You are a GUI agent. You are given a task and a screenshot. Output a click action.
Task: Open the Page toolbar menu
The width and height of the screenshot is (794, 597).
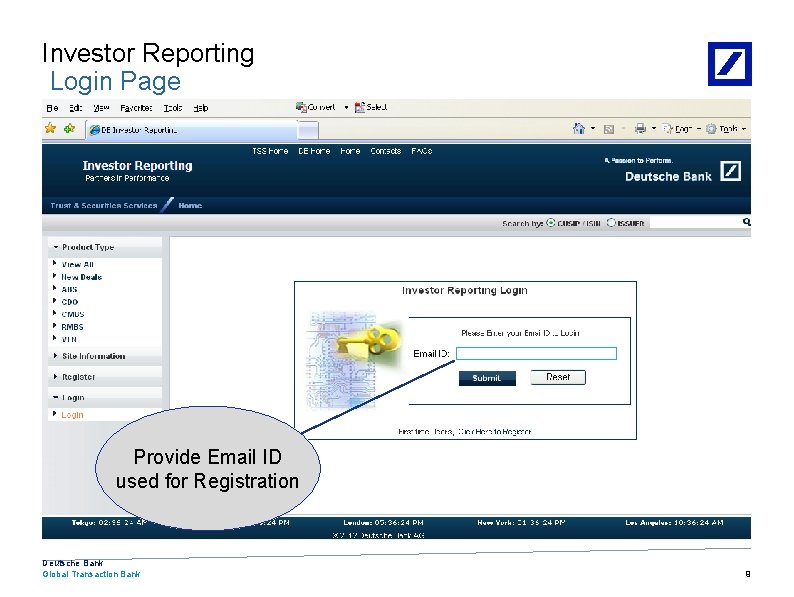pyautogui.click(x=682, y=129)
